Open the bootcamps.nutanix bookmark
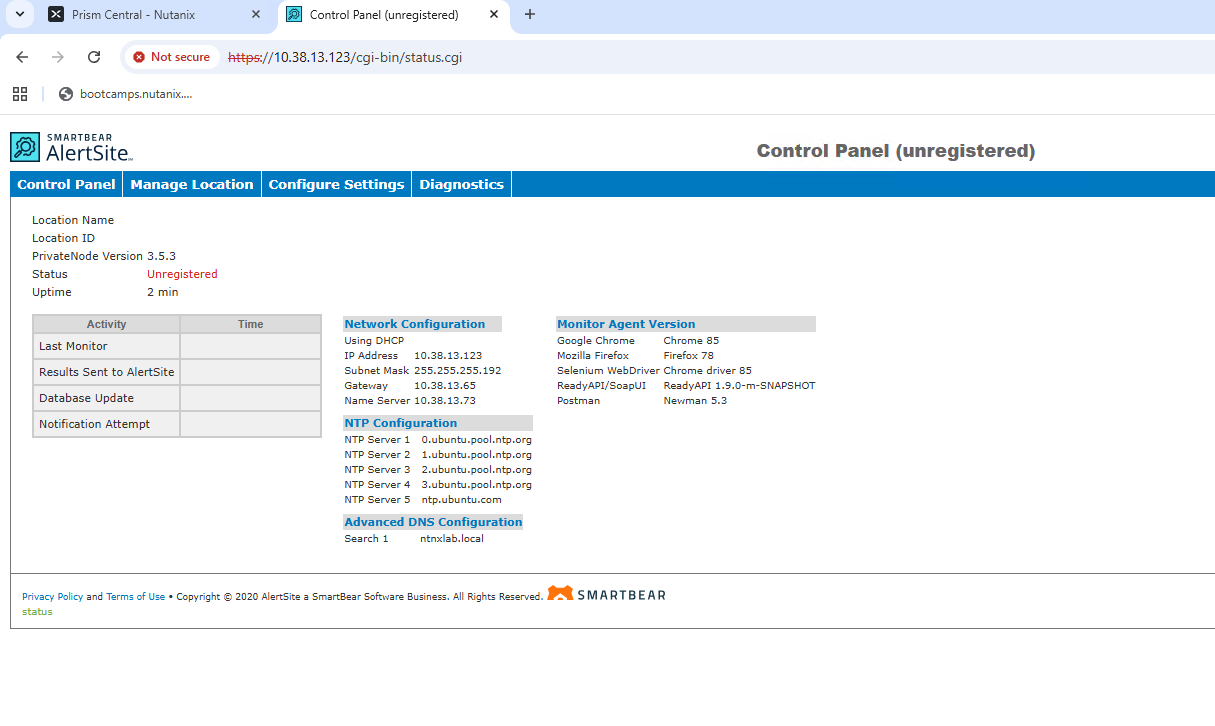This screenshot has width=1215, height=726. tap(125, 94)
